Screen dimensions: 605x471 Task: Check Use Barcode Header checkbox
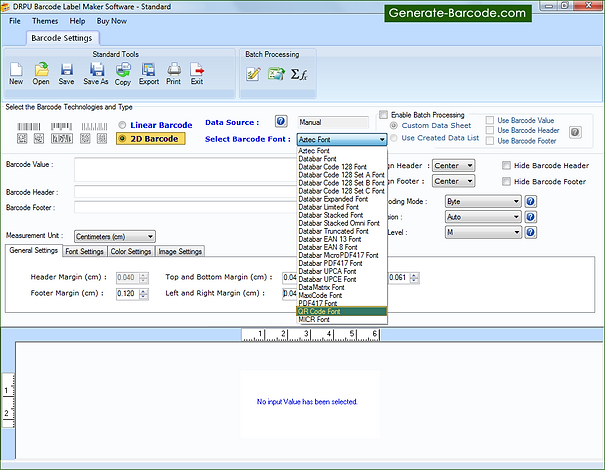pyautogui.click(x=490, y=130)
